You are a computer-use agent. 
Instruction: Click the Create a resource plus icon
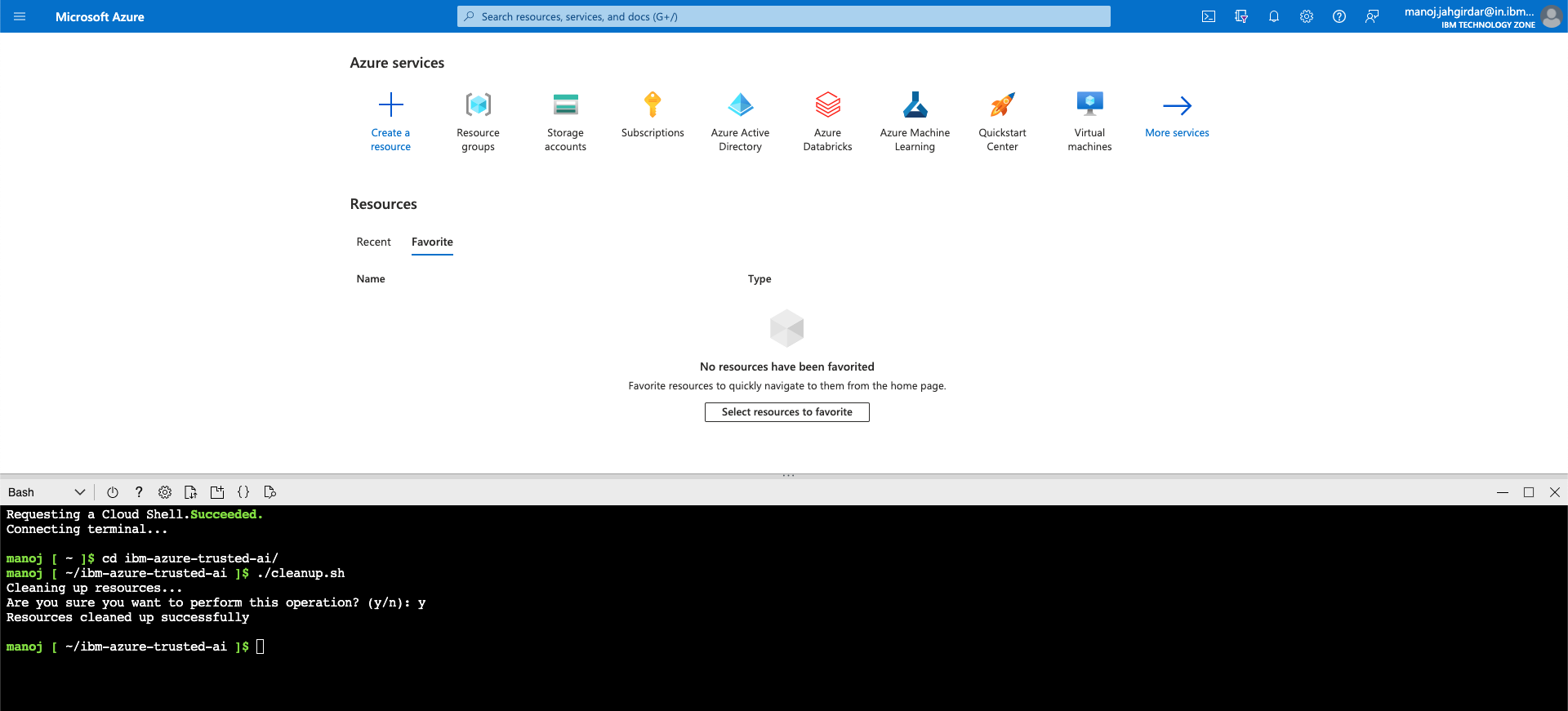391,104
